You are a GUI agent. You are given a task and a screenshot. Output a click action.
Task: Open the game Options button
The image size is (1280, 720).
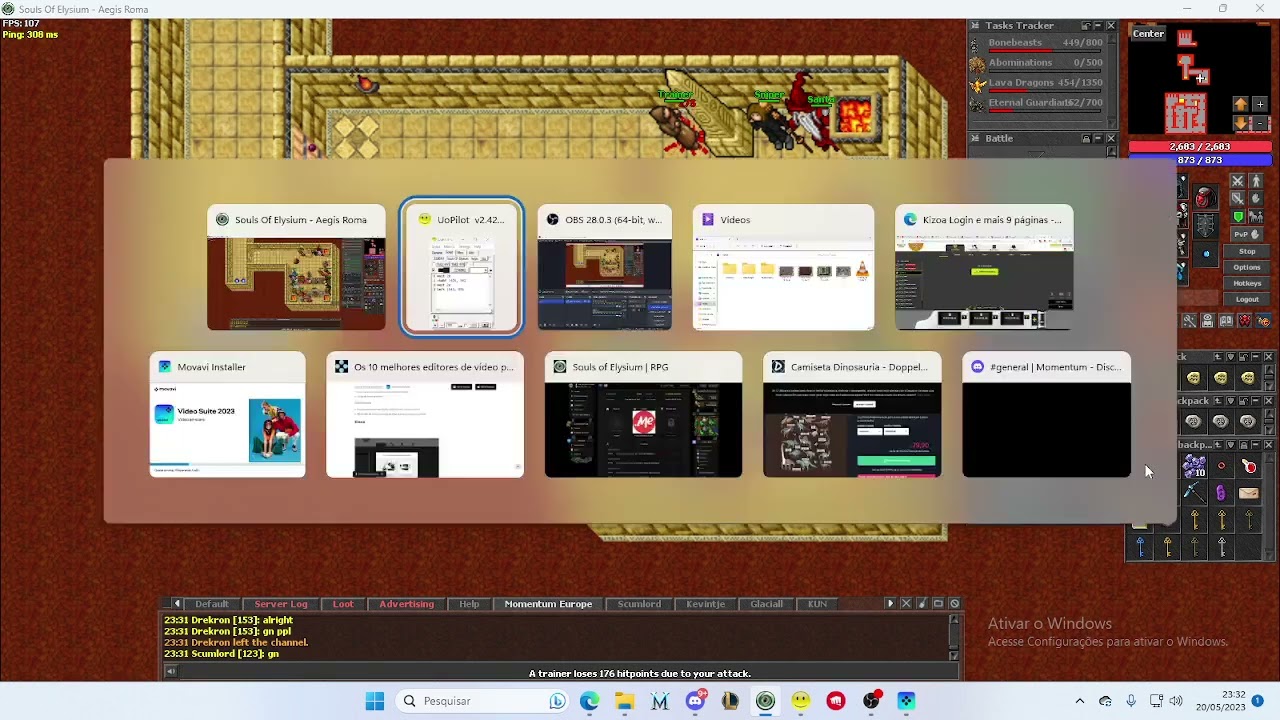[1247, 267]
